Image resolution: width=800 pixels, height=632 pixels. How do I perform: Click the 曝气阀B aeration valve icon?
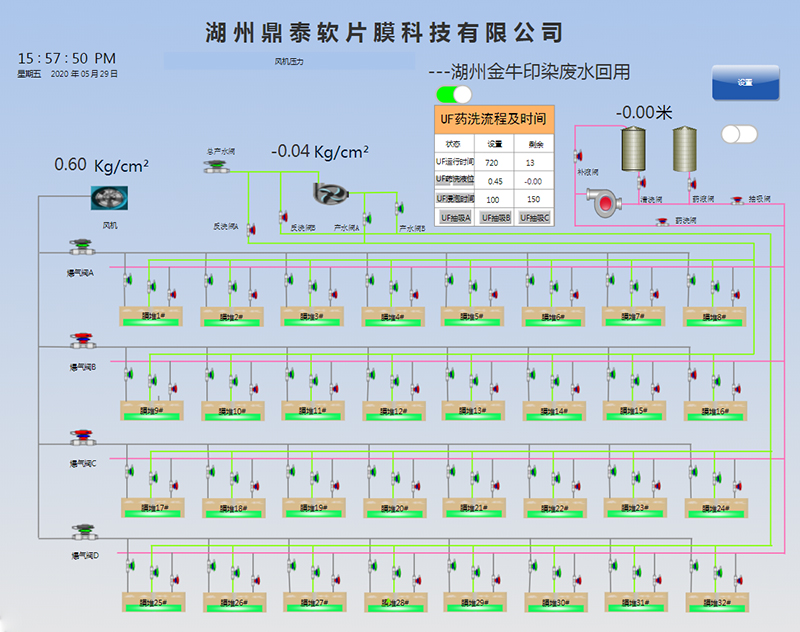(x=83, y=340)
